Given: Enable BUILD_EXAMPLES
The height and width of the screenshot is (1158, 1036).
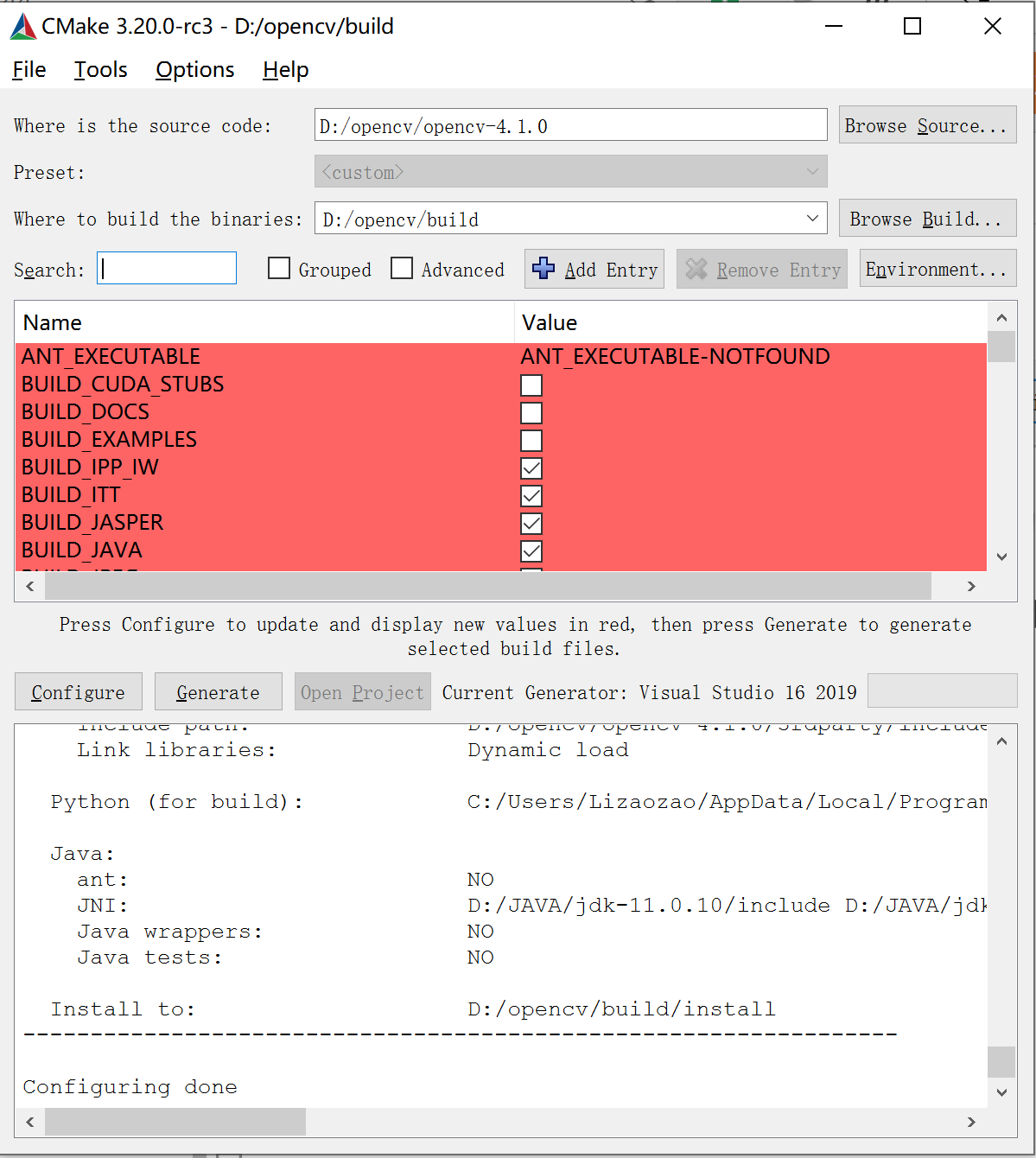Looking at the screenshot, I should pyautogui.click(x=531, y=440).
